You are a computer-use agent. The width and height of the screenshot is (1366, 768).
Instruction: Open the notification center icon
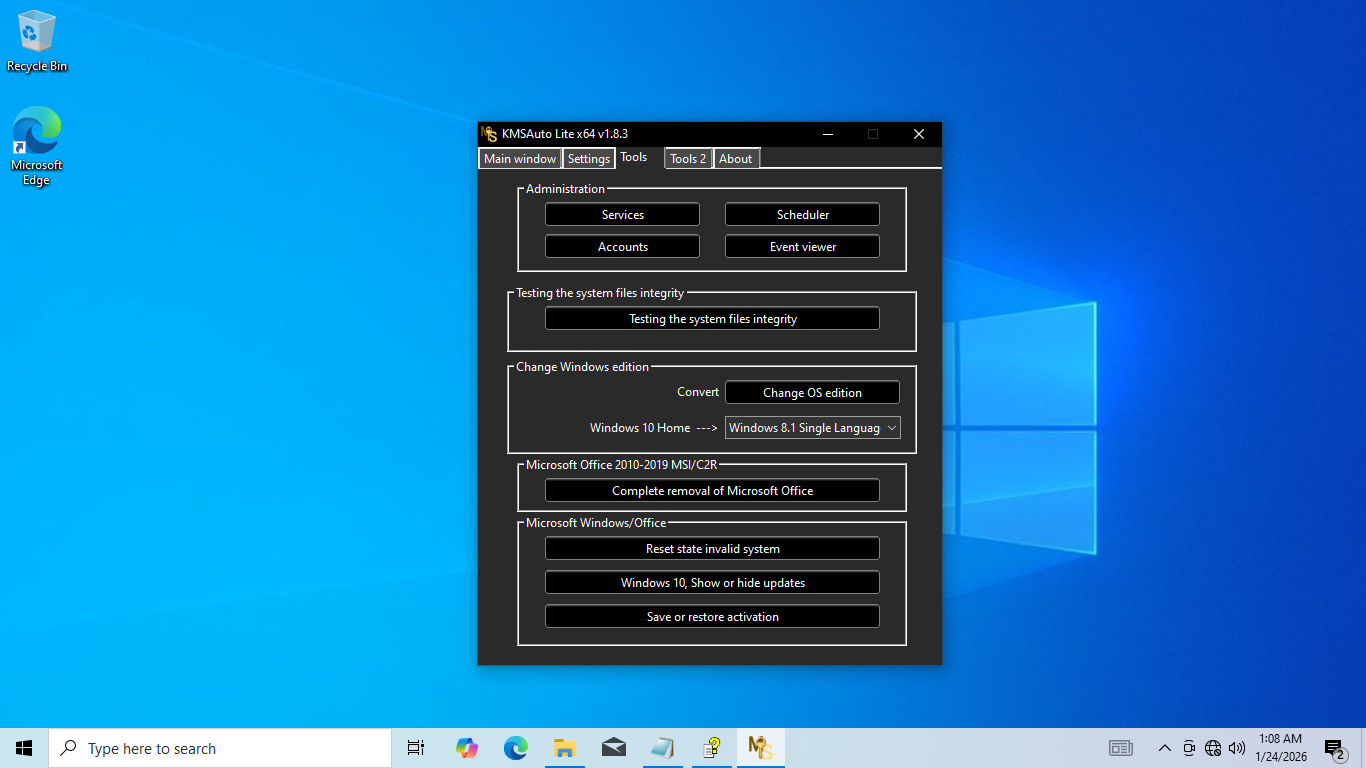point(1334,748)
